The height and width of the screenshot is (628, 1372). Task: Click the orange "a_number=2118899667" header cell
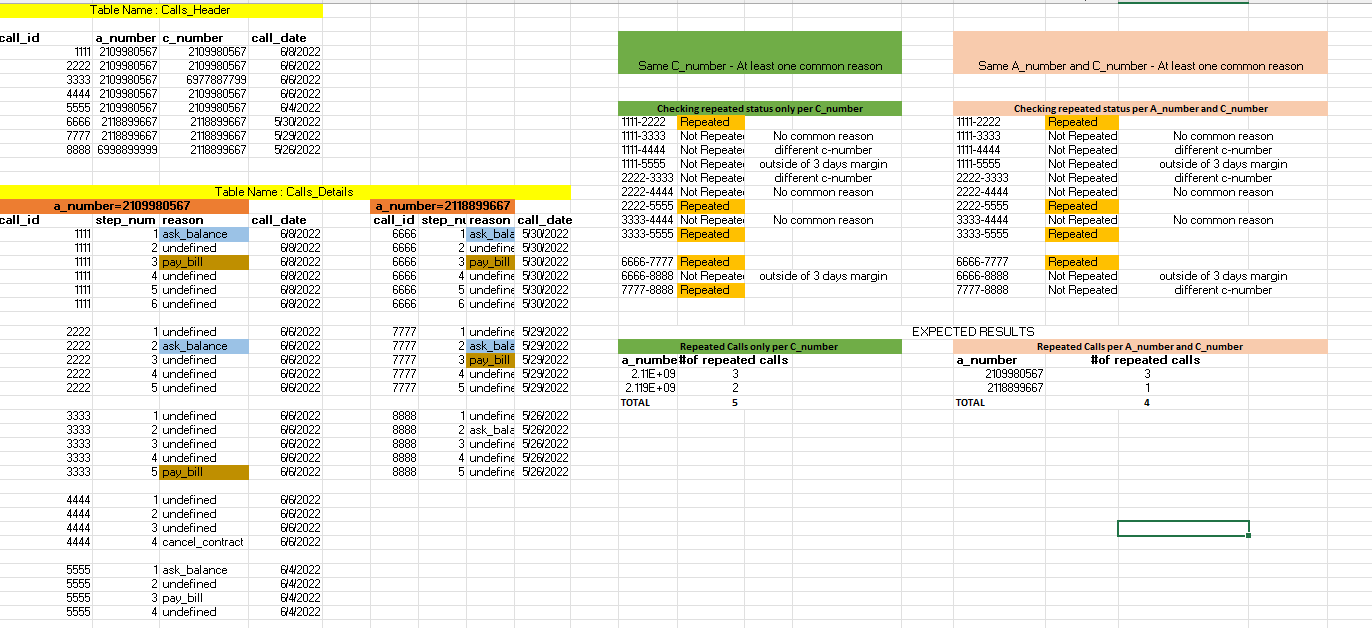point(443,206)
